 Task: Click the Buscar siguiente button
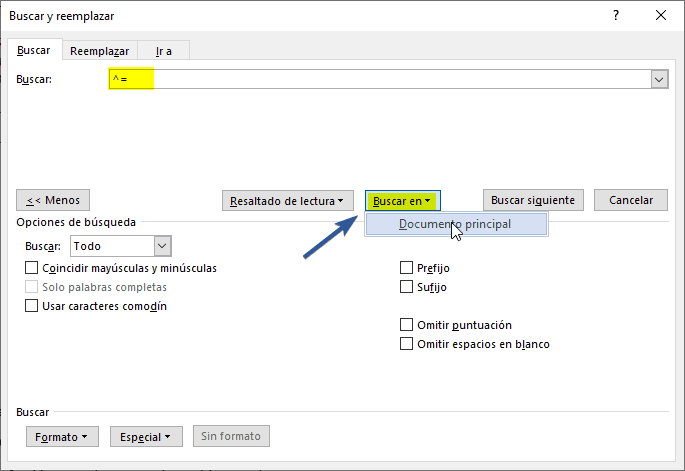click(x=533, y=200)
